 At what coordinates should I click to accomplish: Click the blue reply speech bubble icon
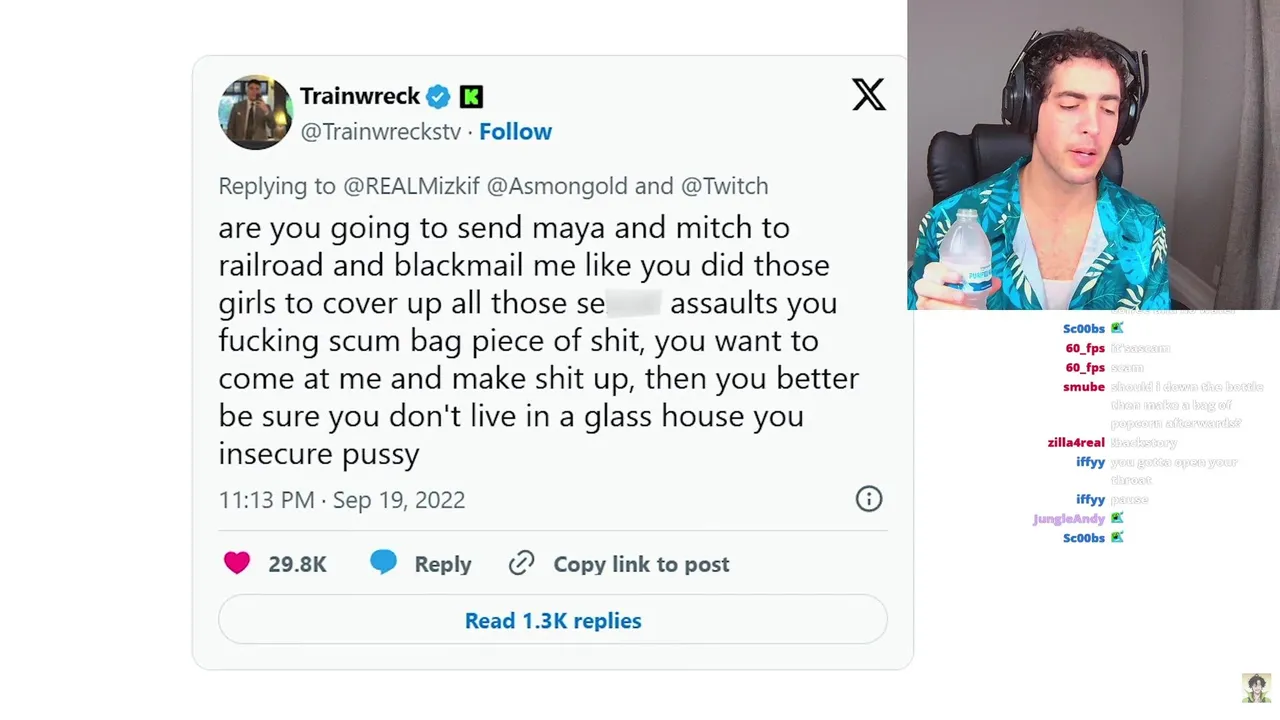click(x=383, y=563)
